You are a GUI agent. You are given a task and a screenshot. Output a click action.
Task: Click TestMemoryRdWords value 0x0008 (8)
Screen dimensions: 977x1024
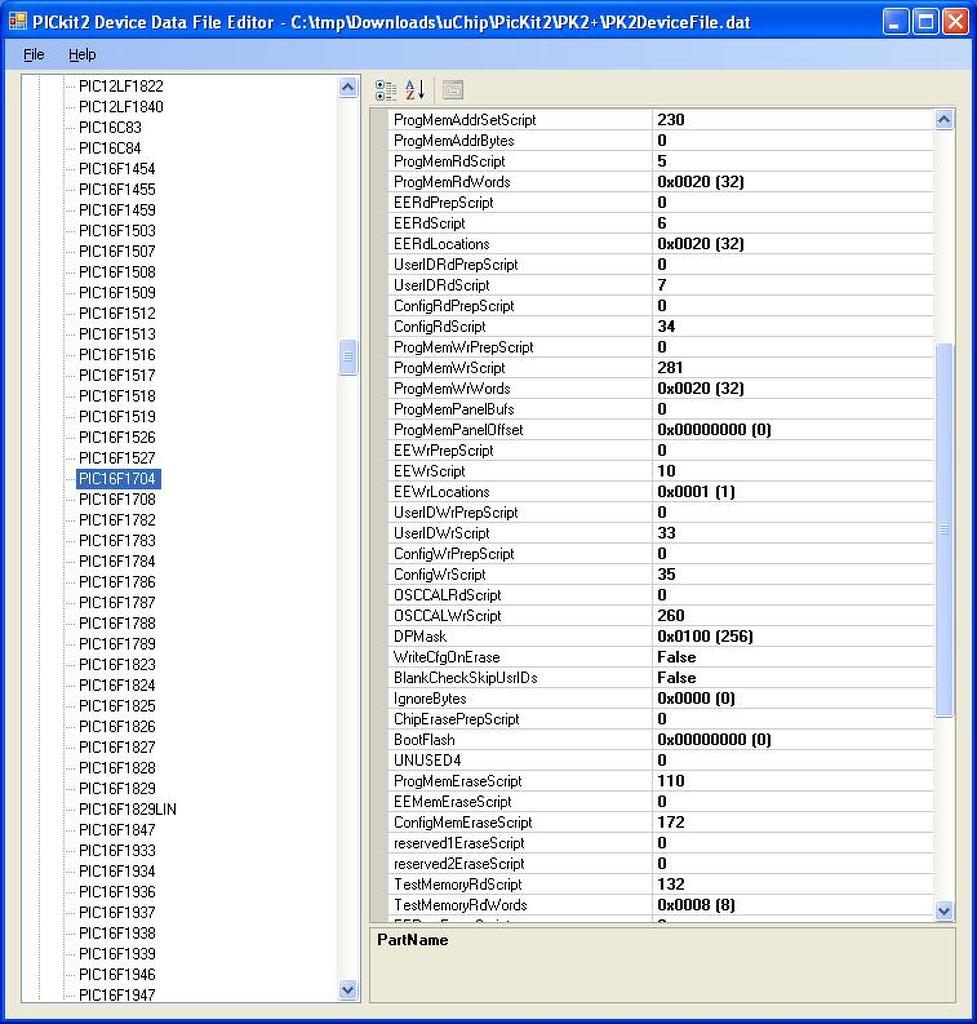point(696,905)
